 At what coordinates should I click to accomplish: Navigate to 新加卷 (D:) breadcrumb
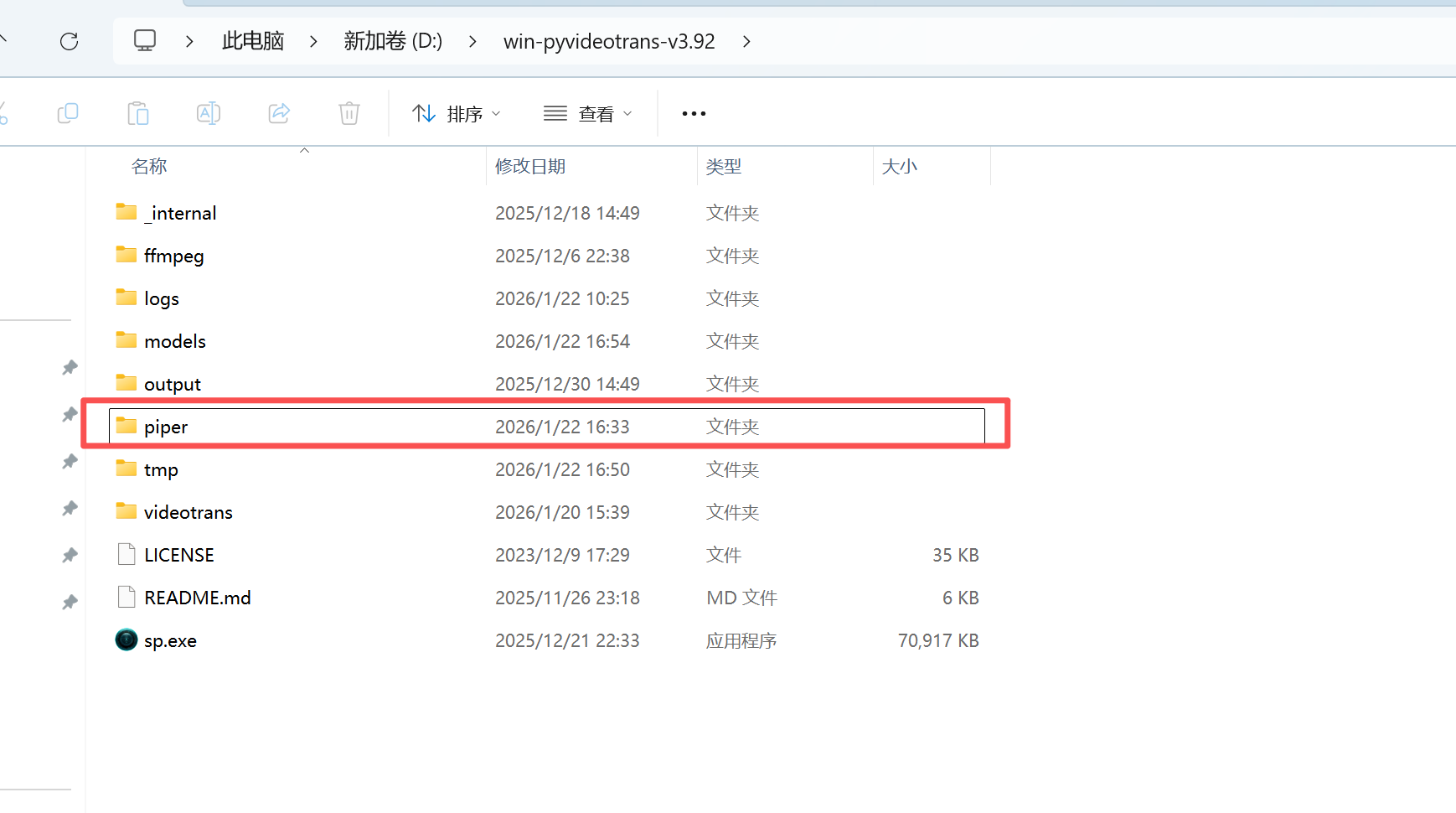393,41
